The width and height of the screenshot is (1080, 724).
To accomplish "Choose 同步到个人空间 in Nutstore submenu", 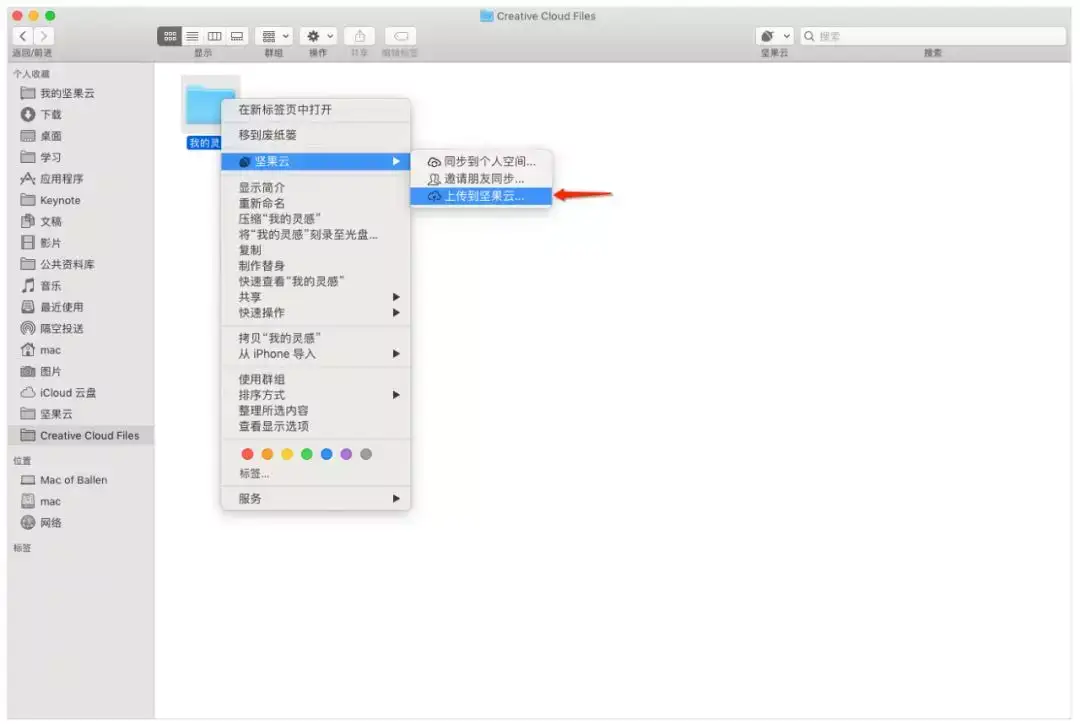I will pos(481,161).
